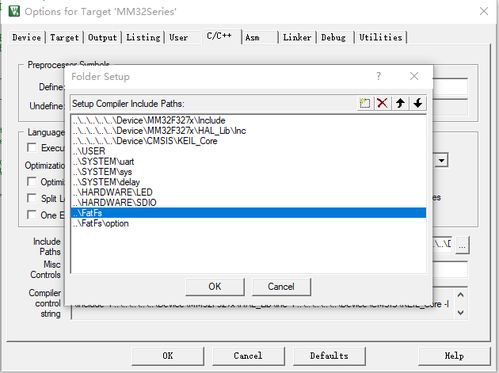
Task: Select the ..\SYSTEM\sys include path
Action: point(248,172)
